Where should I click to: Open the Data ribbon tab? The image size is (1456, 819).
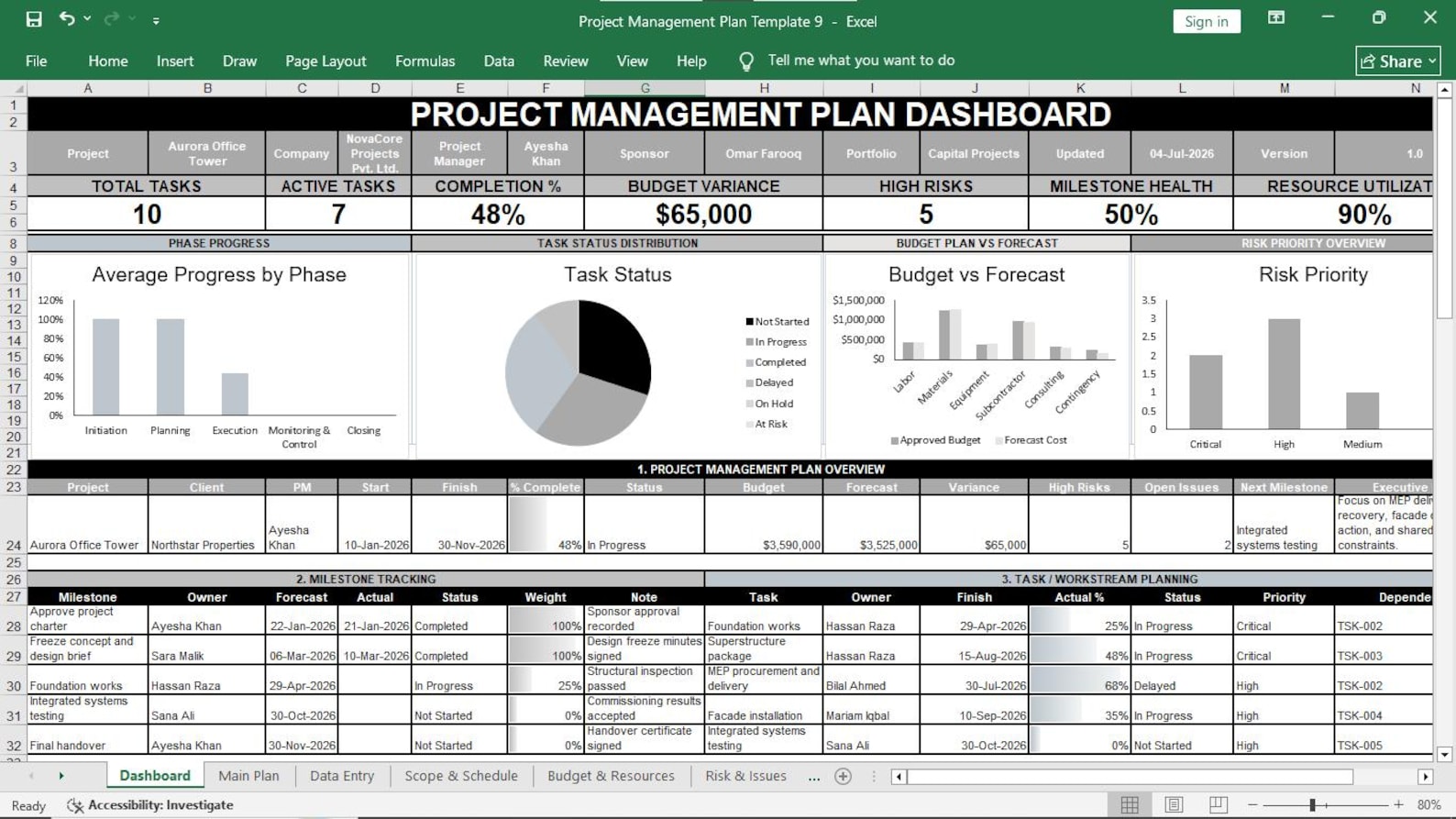point(499,61)
